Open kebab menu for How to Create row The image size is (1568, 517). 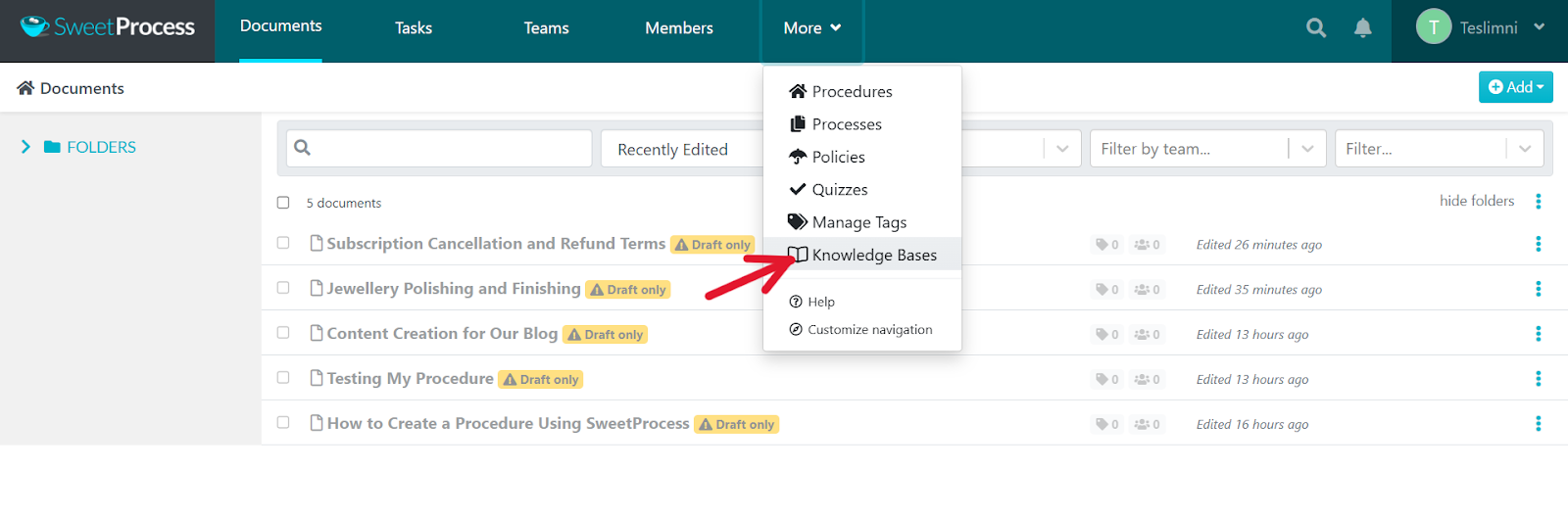coord(1538,424)
